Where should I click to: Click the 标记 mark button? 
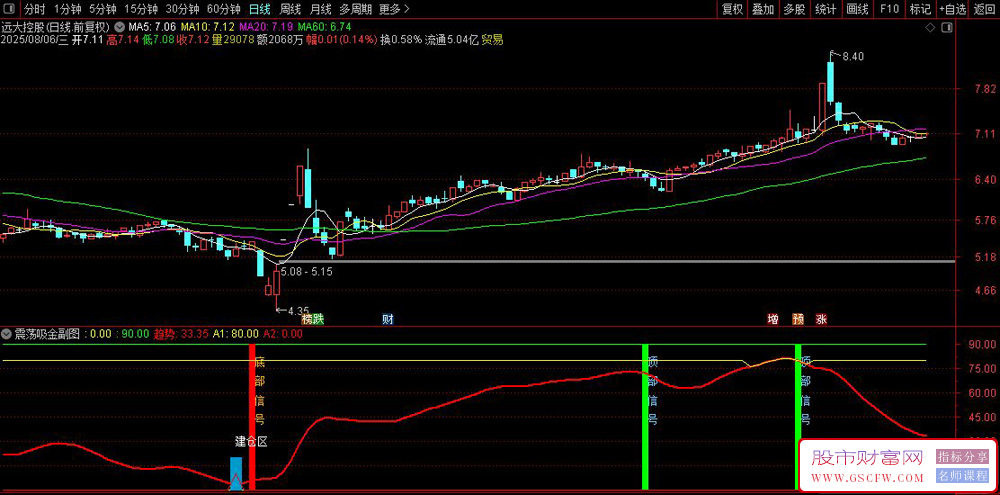pos(920,10)
